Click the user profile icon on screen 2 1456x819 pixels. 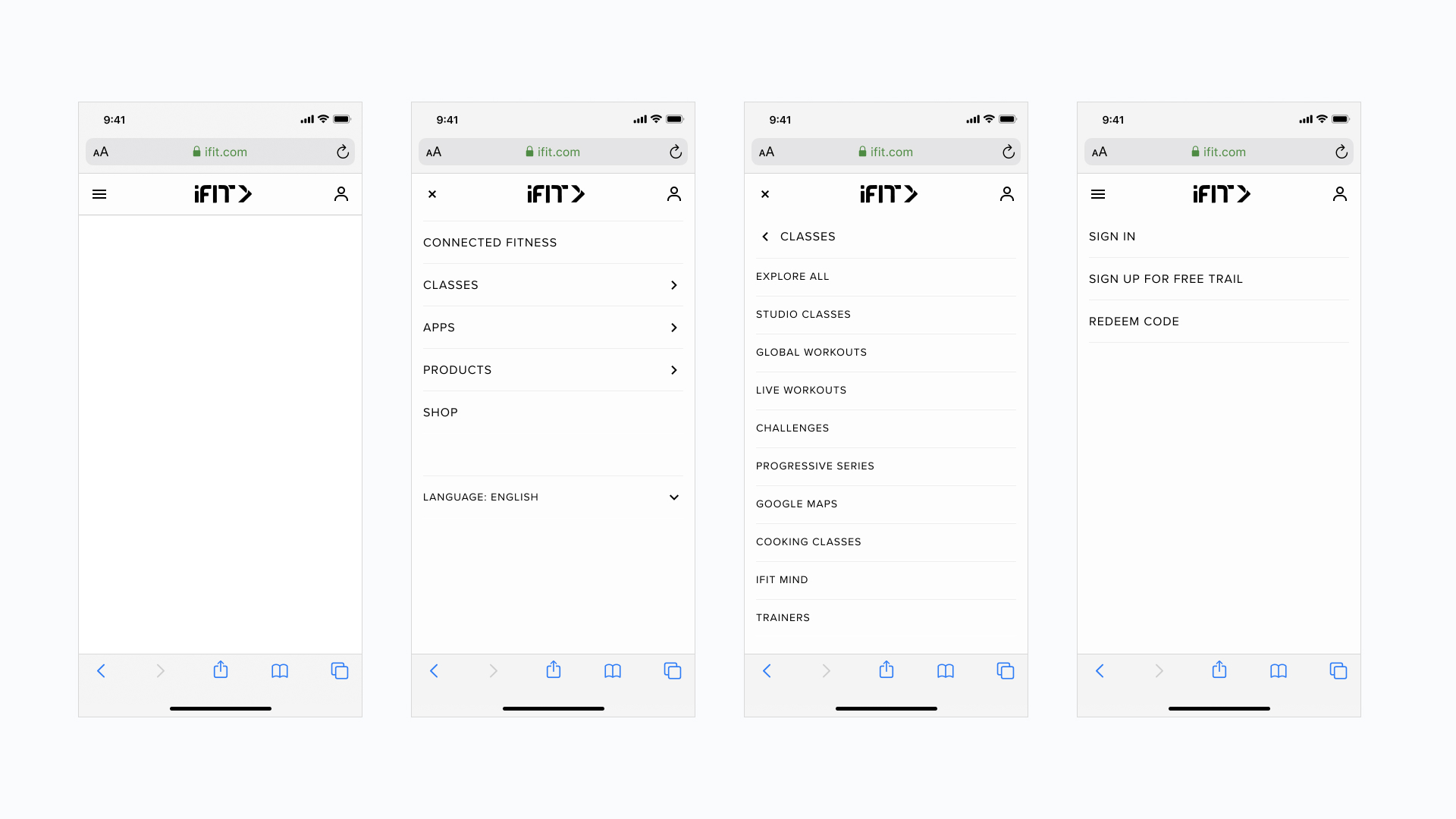674,194
